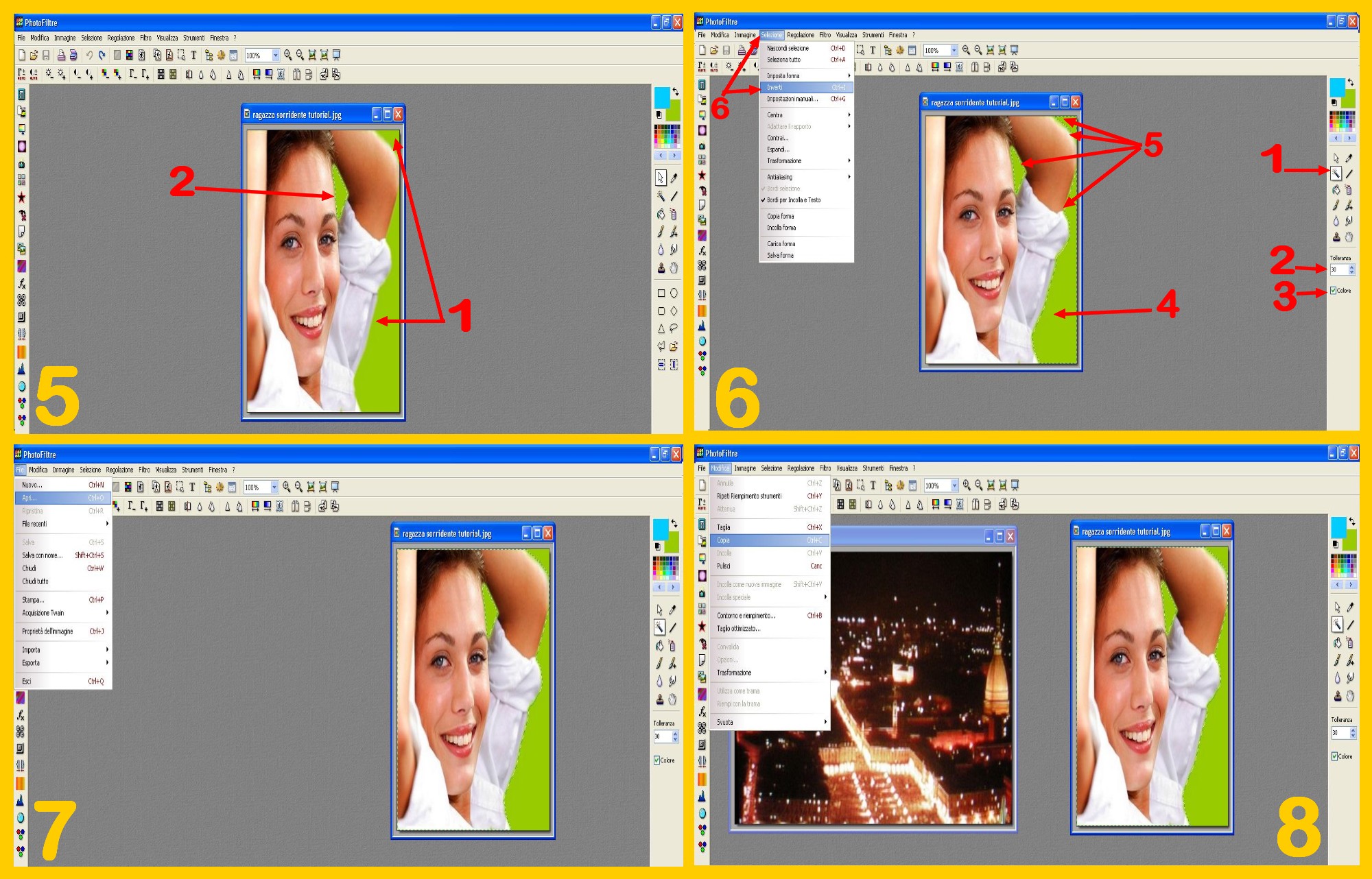Click the Tolleranza value field marked by arrow 2
This screenshot has height=879, width=1372.
point(1338,270)
